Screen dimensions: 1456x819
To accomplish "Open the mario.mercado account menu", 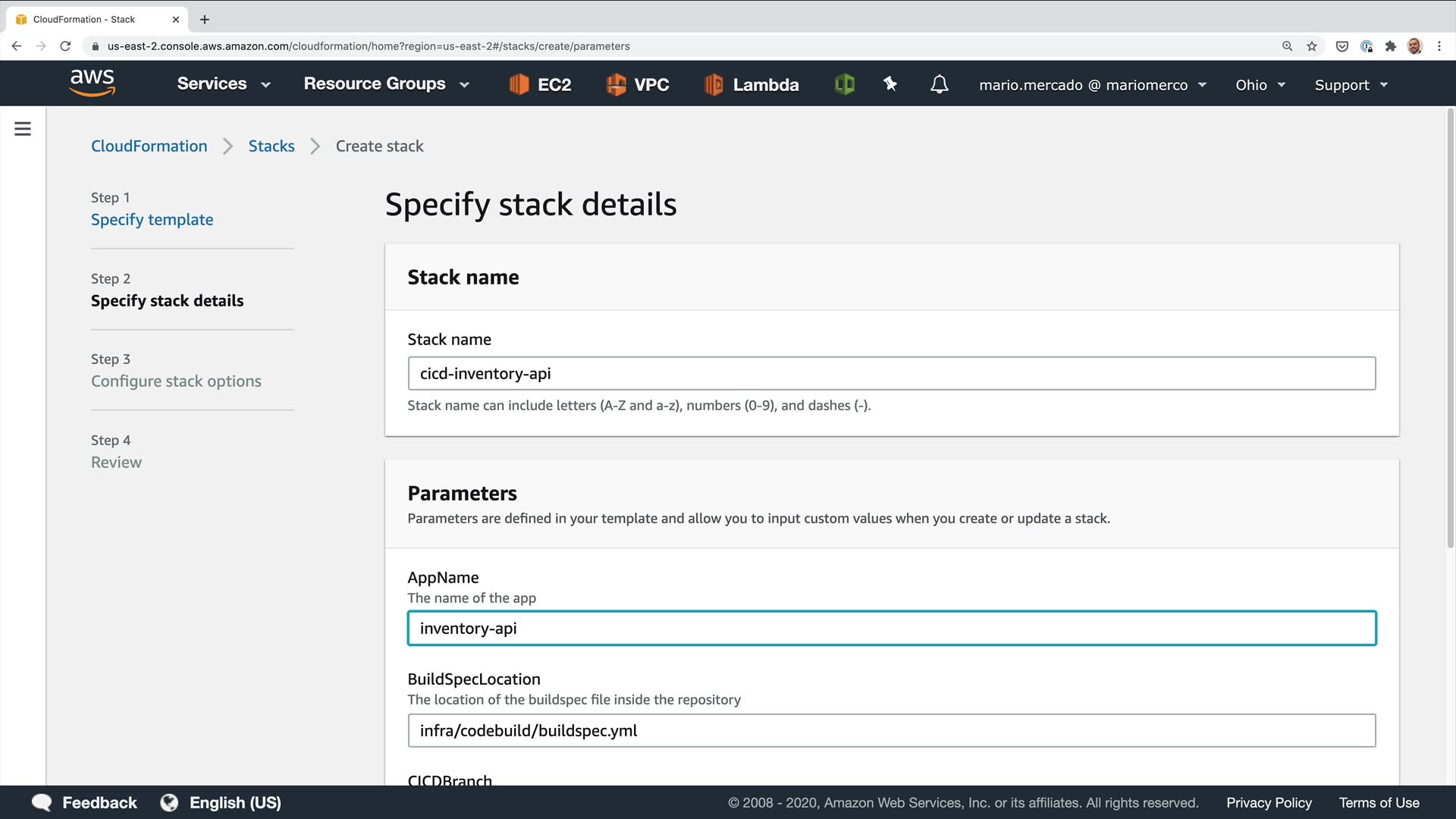I will point(1092,85).
